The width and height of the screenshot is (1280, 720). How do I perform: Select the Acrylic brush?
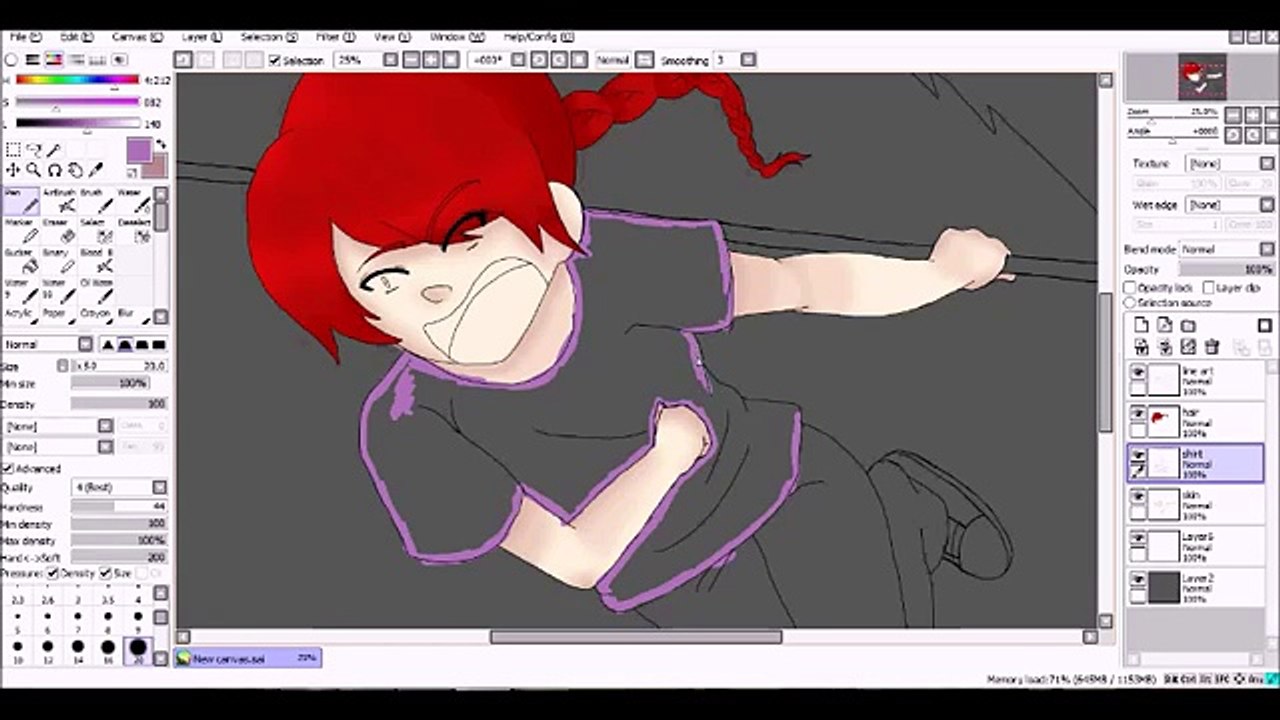(x=21, y=317)
